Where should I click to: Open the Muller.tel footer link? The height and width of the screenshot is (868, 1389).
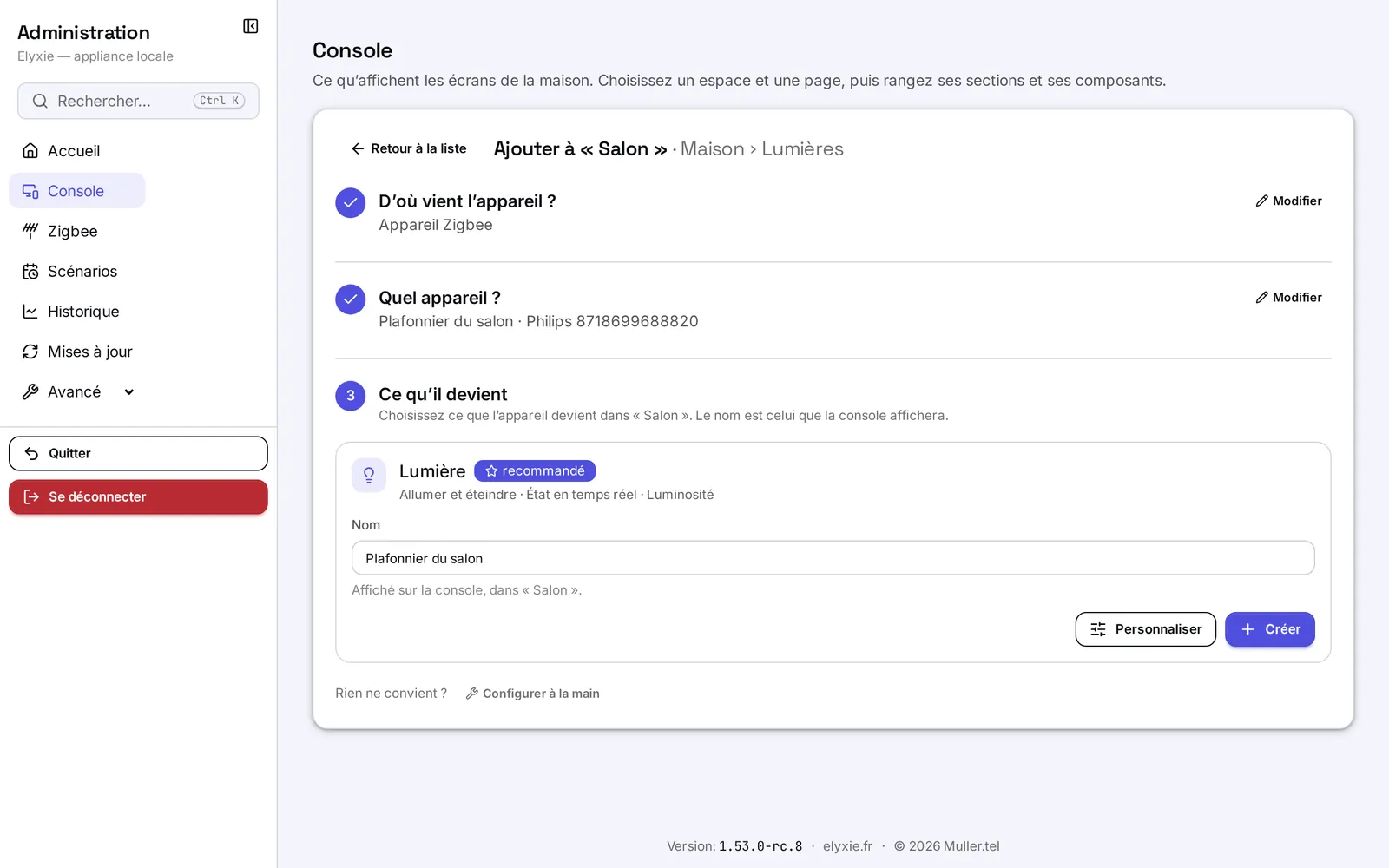pyautogui.click(x=971, y=846)
